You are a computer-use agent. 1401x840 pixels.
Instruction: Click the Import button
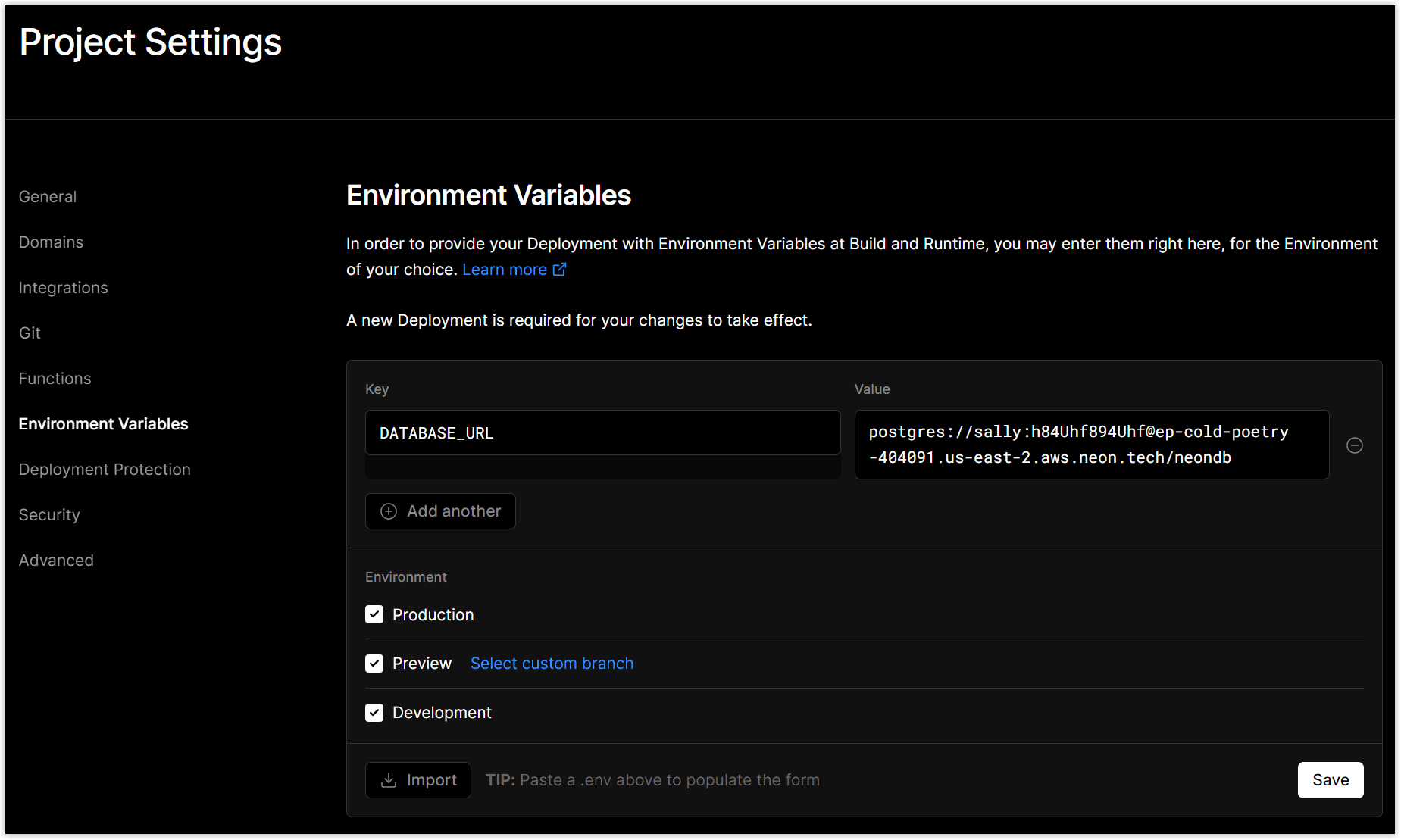(418, 780)
